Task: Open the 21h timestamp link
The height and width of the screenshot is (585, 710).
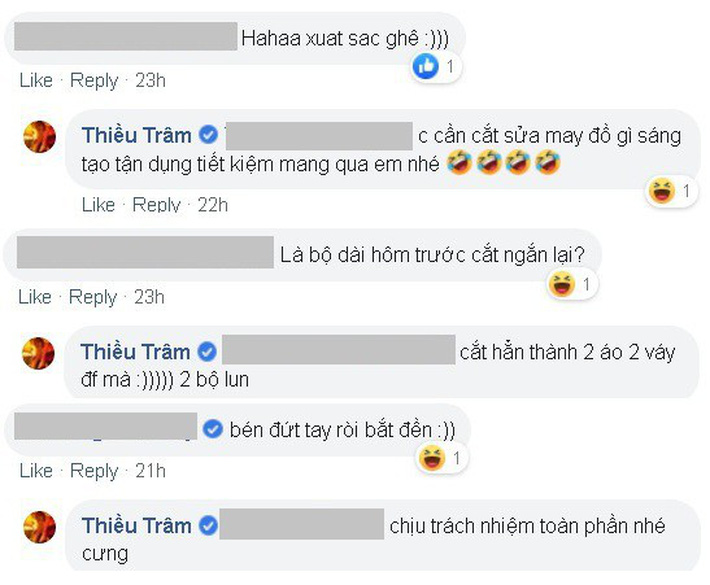Action: click(x=150, y=471)
